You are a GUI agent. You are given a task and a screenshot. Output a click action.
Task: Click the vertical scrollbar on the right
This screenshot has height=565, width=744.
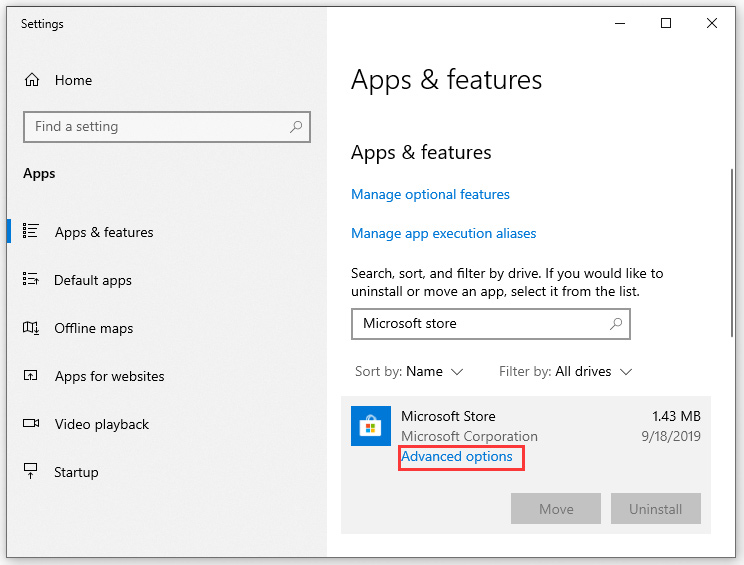(733, 253)
